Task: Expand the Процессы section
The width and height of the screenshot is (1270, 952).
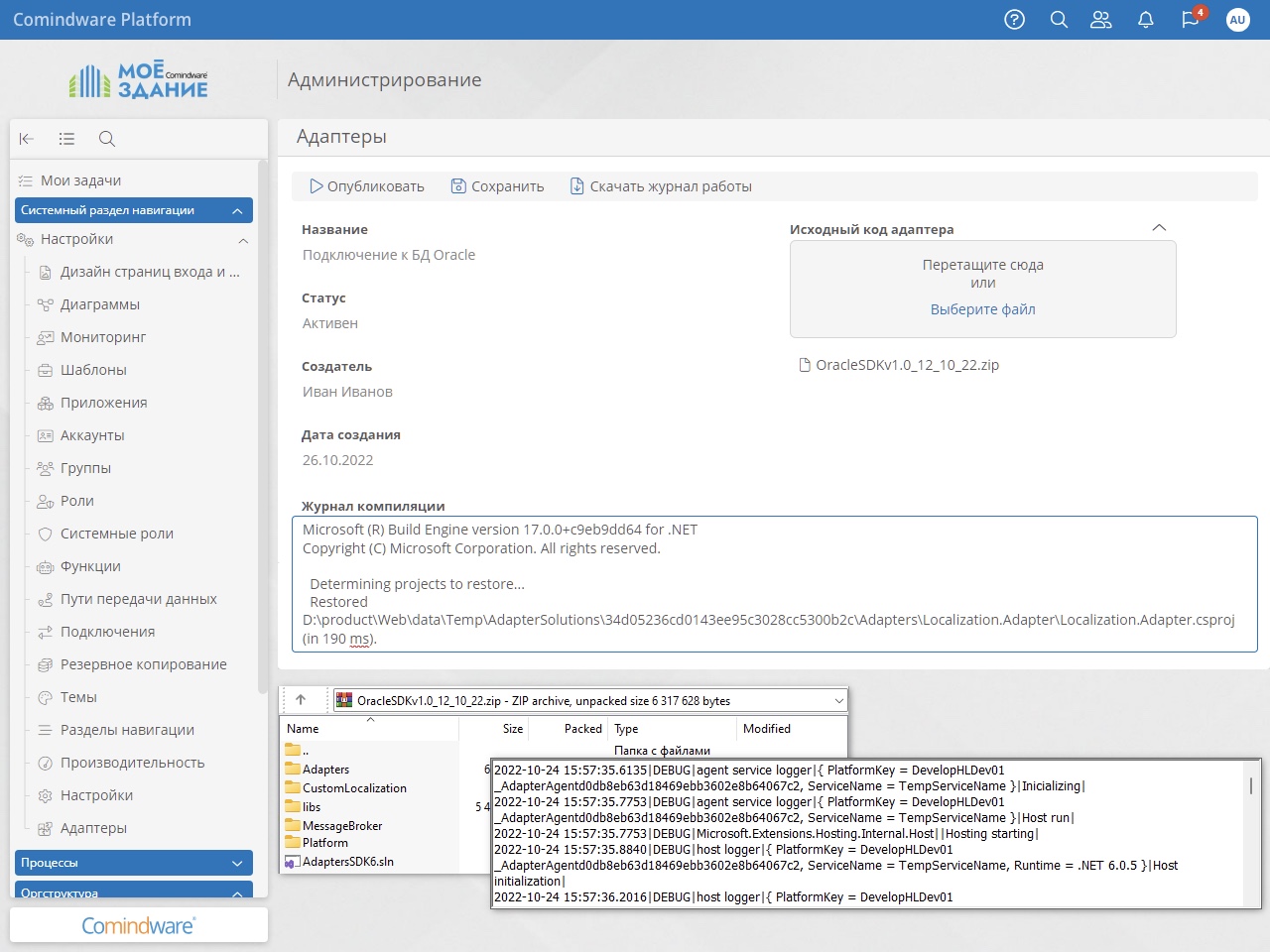Action: (237, 863)
